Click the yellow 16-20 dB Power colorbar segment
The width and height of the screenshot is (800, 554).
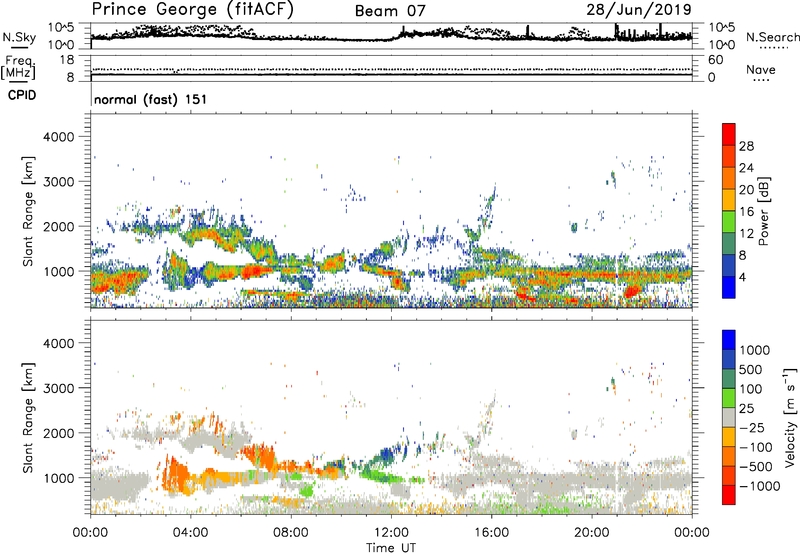pos(729,200)
